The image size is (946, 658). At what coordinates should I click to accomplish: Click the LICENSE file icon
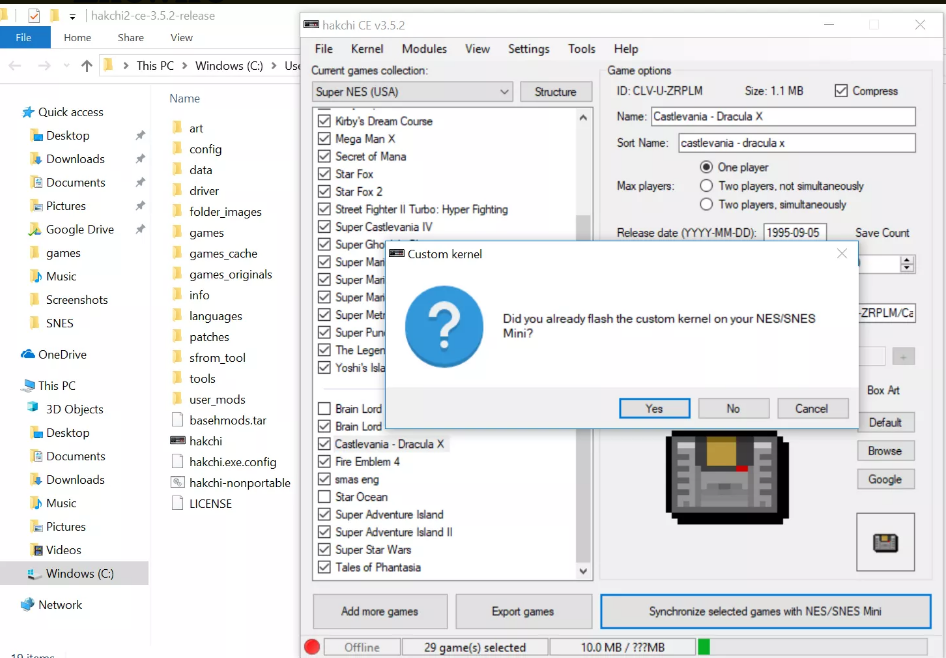[177, 503]
